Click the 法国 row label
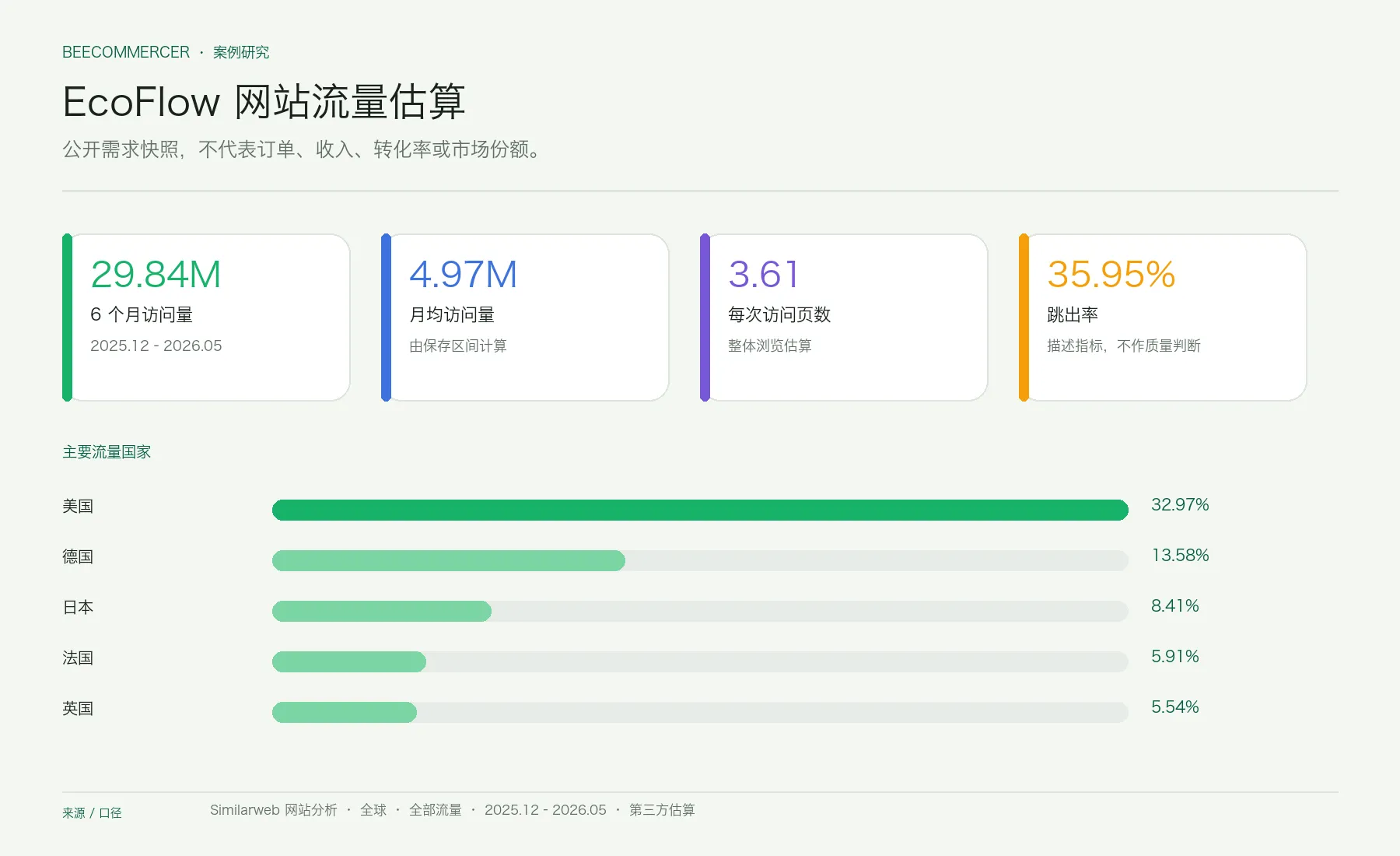The width and height of the screenshot is (1400, 856). tap(78, 658)
